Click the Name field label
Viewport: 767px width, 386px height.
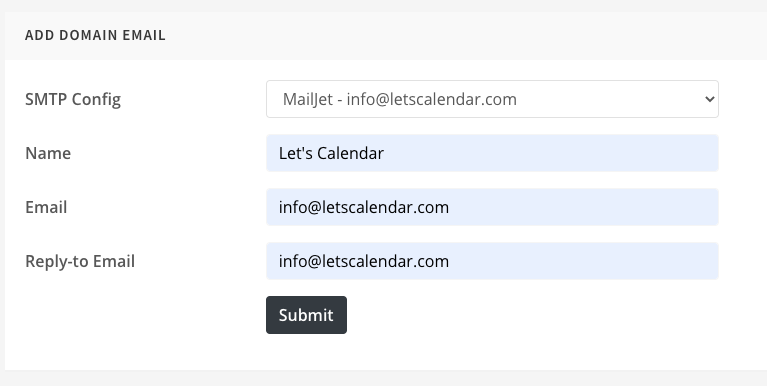(48, 153)
